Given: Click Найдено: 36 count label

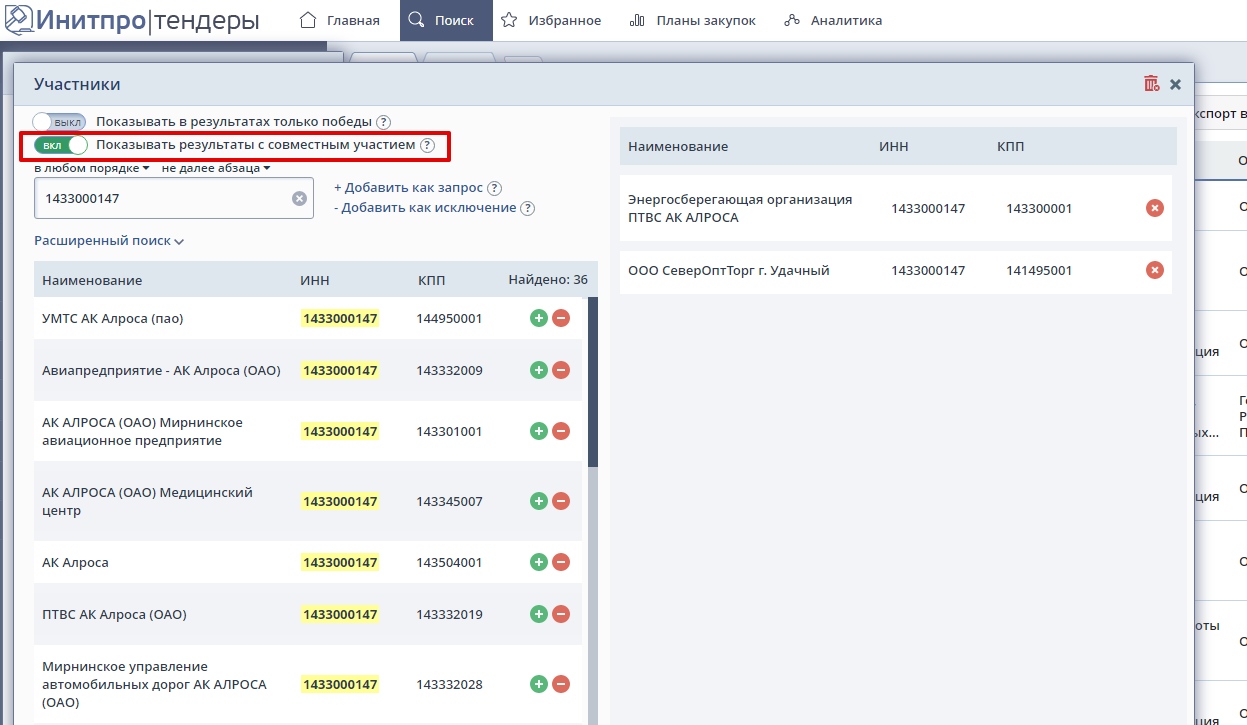Looking at the screenshot, I should tap(548, 280).
